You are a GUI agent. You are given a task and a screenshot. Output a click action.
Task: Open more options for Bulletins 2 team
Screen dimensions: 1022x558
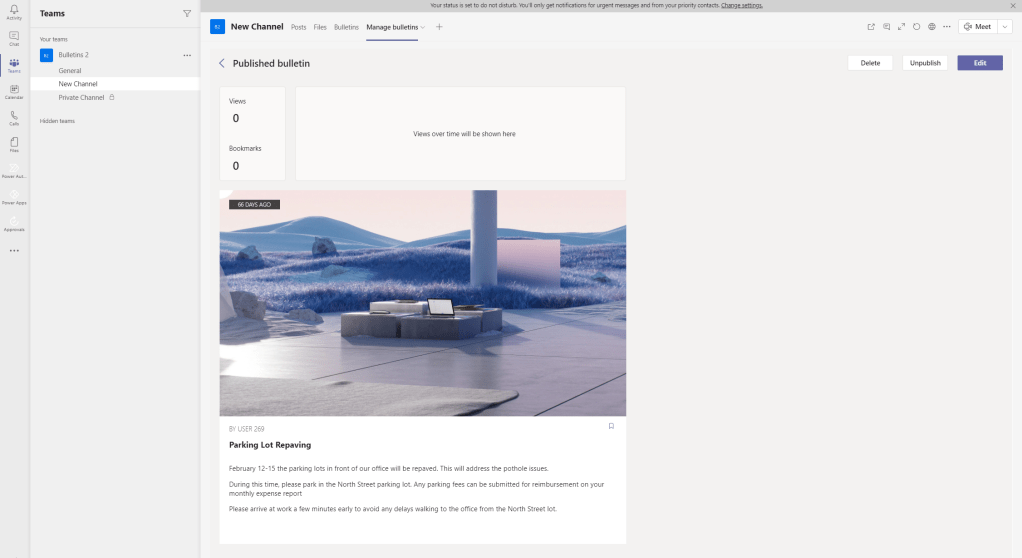[187, 55]
